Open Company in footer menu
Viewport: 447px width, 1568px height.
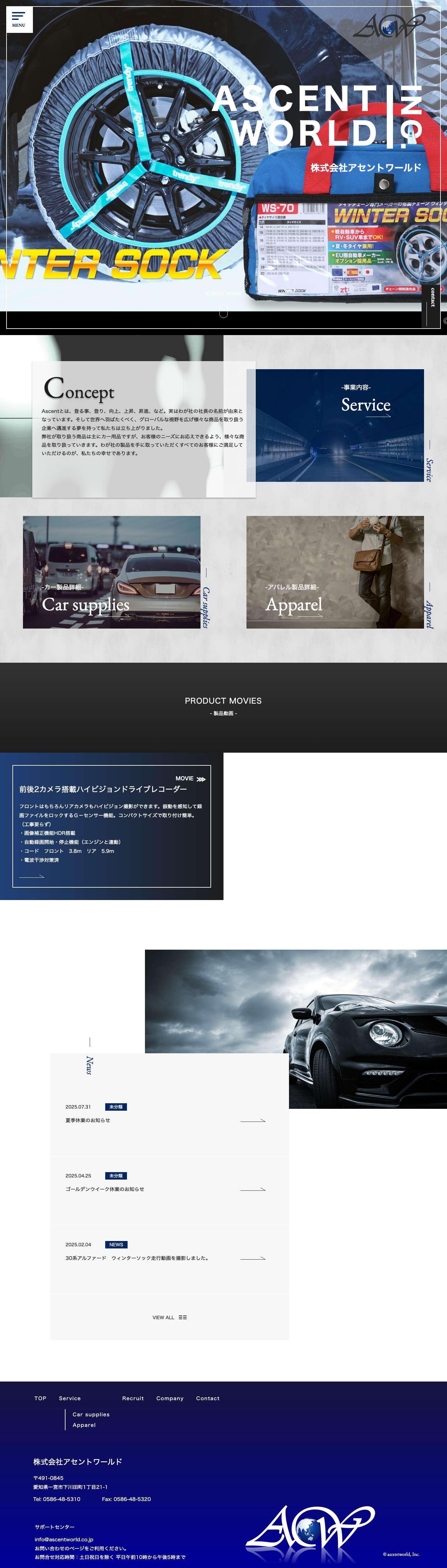click(x=170, y=1398)
